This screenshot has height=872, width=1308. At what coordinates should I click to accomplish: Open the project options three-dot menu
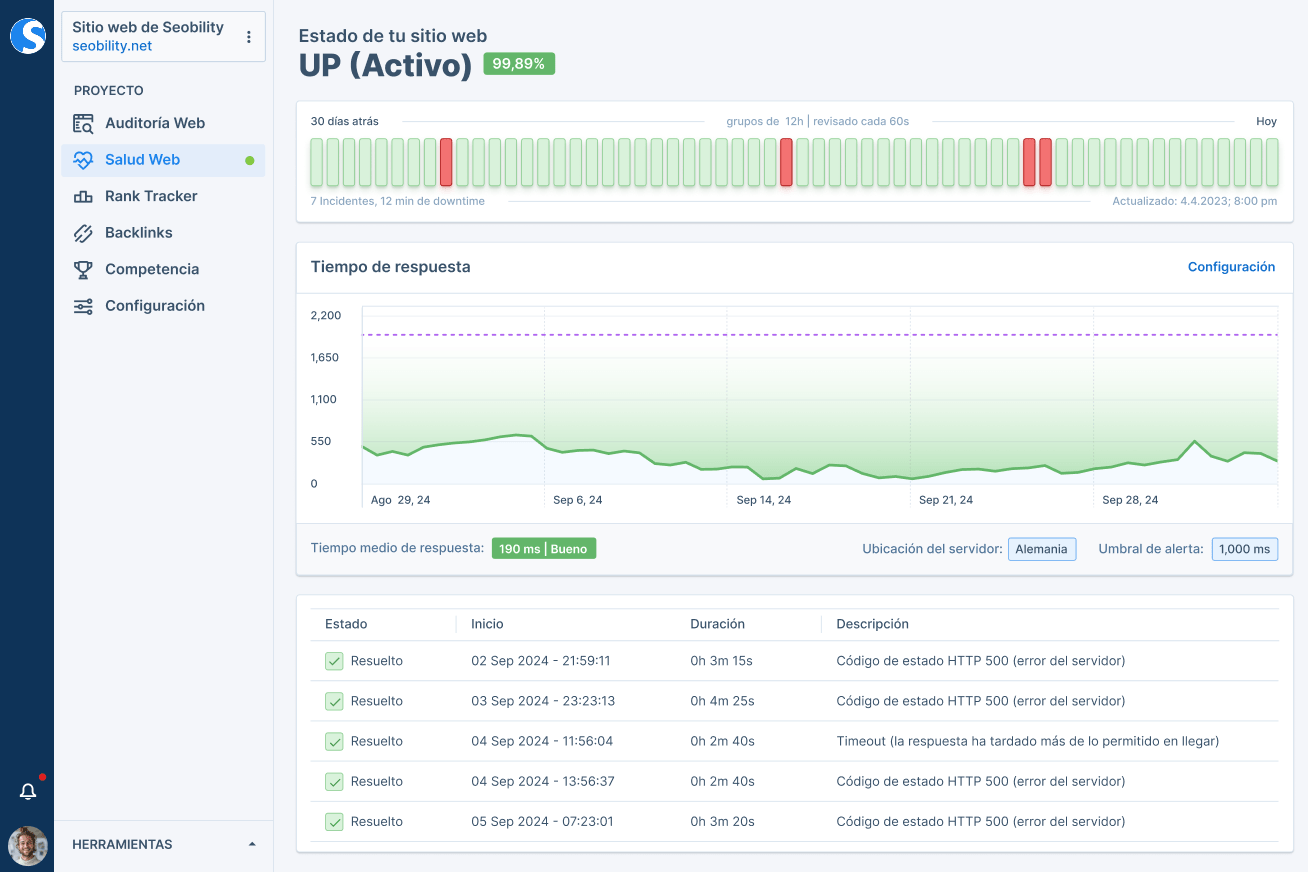pyautogui.click(x=248, y=36)
